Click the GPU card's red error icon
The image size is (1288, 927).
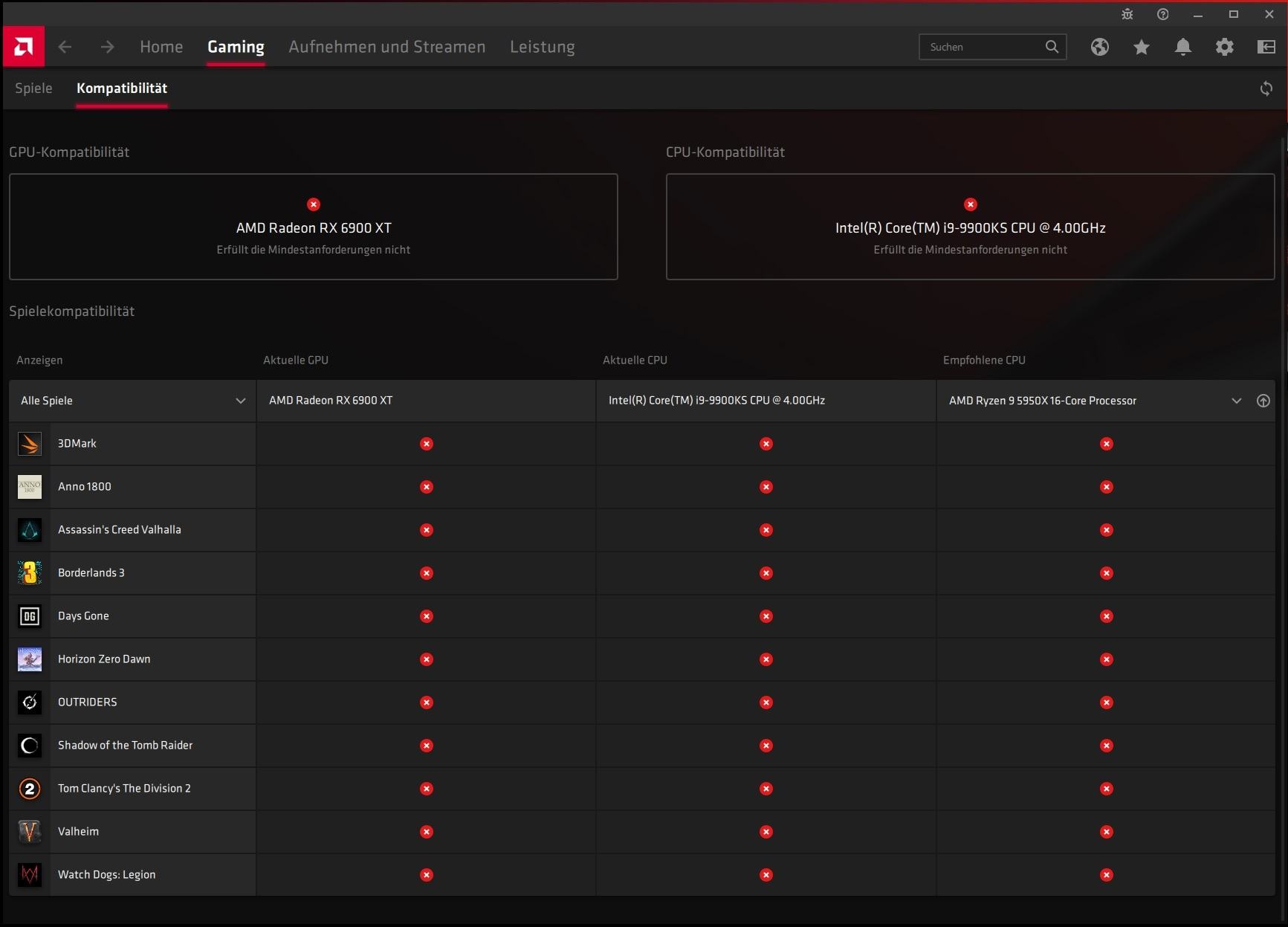click(314, 204)
